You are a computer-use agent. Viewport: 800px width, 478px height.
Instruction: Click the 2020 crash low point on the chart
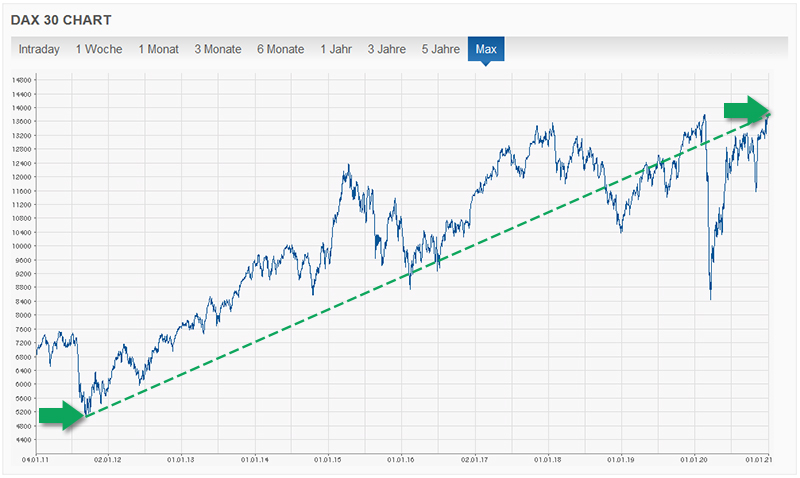point(710,298)
